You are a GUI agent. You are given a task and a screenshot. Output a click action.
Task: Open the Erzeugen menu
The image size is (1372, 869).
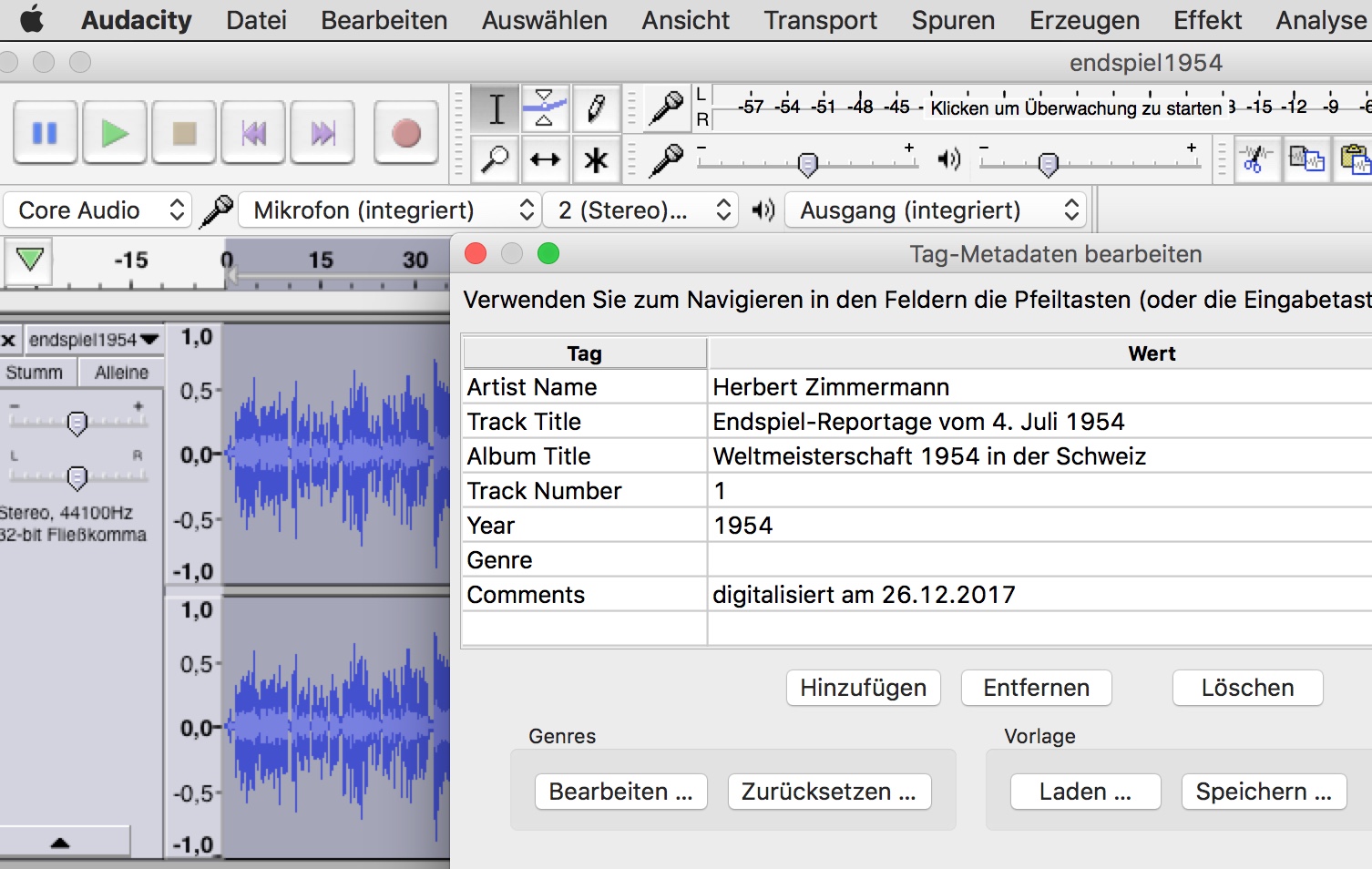pos(1084,20)
